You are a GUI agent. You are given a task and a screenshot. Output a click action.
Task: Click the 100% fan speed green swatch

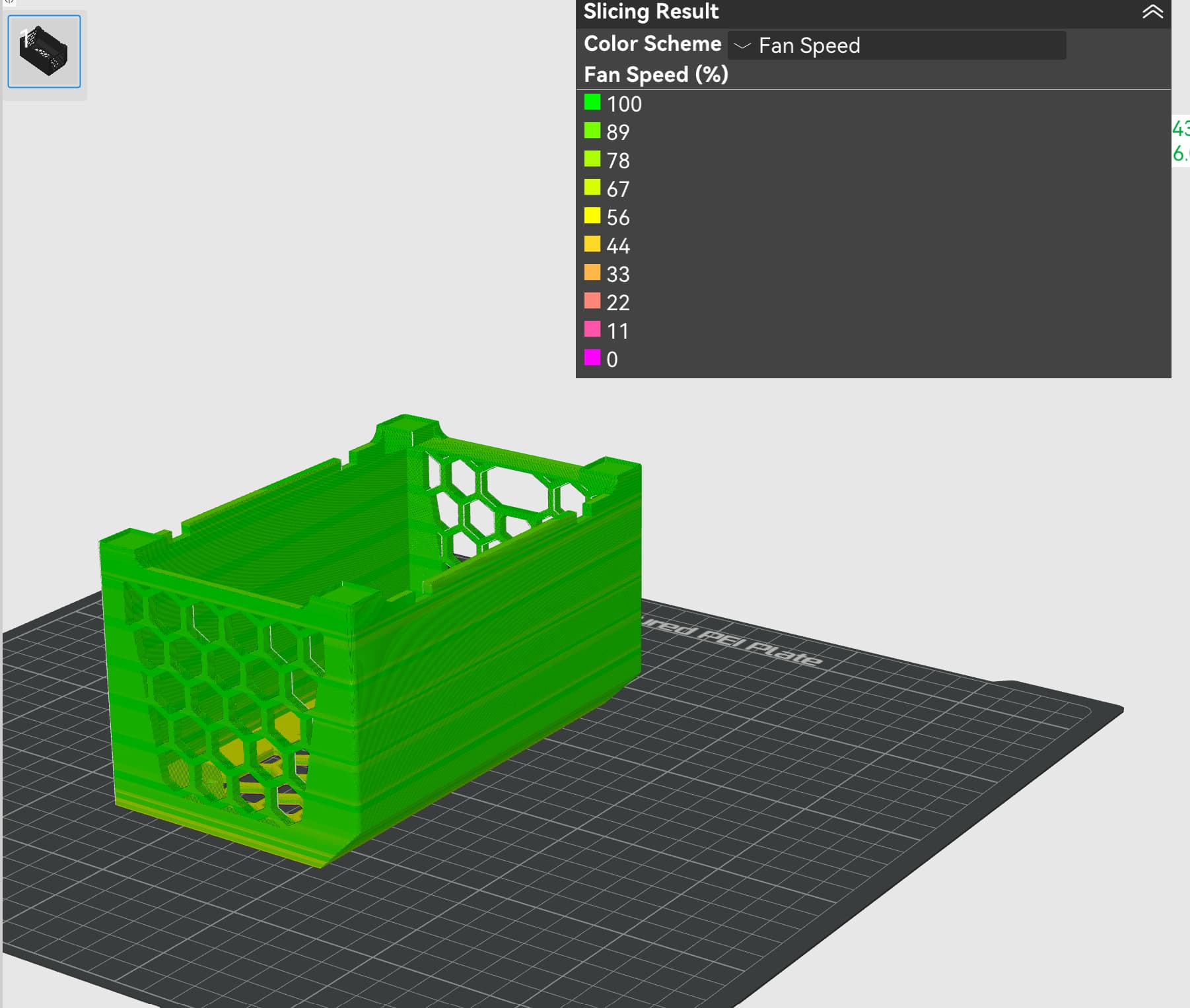(592, 102)
